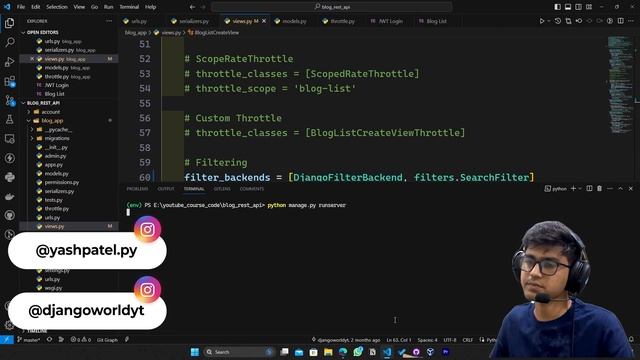640x360 pixels.
Task: Open the Remote Explorer view
Action: (9, 139)
